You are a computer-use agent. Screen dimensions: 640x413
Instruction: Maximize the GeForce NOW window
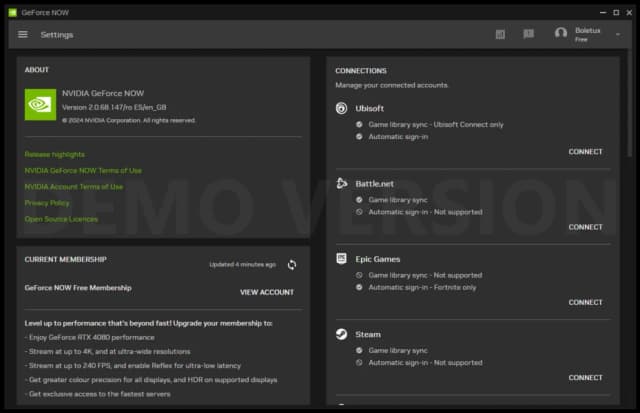tap(616, 13)
